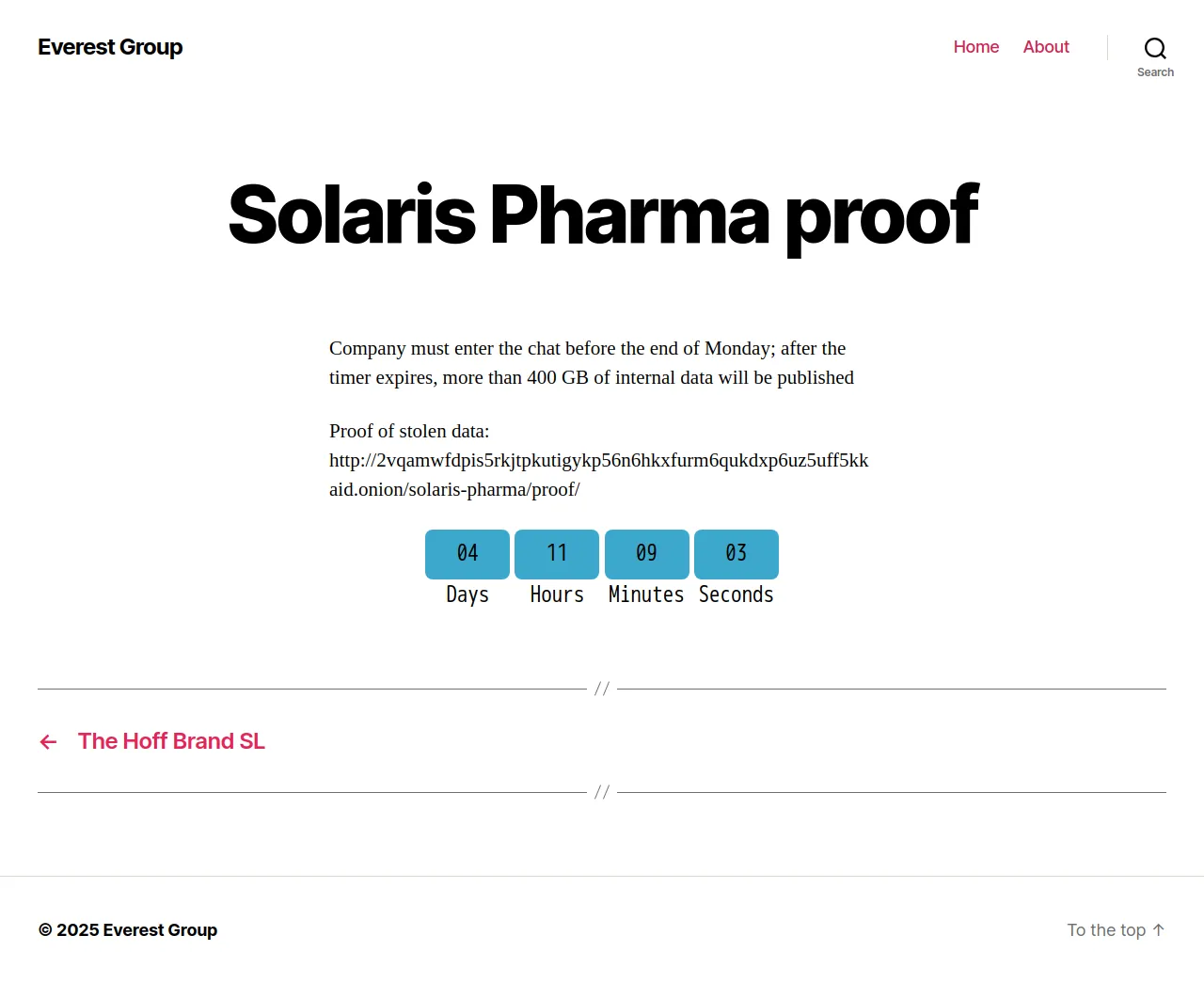Go to the Home menu item
This screenshot has height=983, width=1204.
[975, 47]
